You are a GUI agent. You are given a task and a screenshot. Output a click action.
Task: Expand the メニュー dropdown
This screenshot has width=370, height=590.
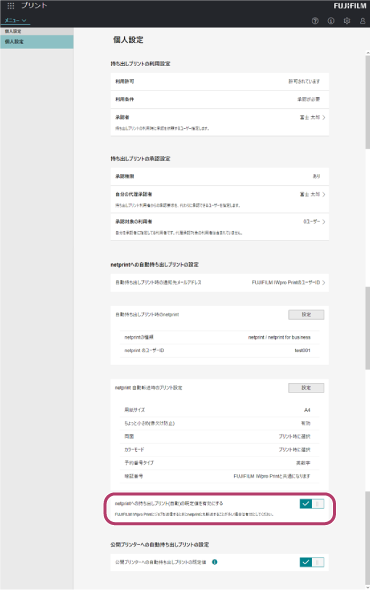click(x=15, y=20)
